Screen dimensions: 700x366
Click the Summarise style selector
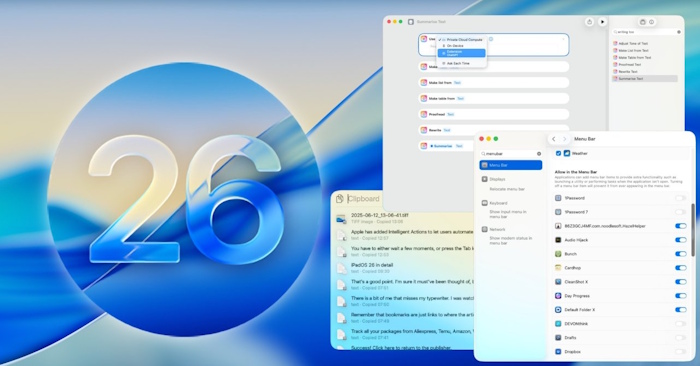[442, 146]
